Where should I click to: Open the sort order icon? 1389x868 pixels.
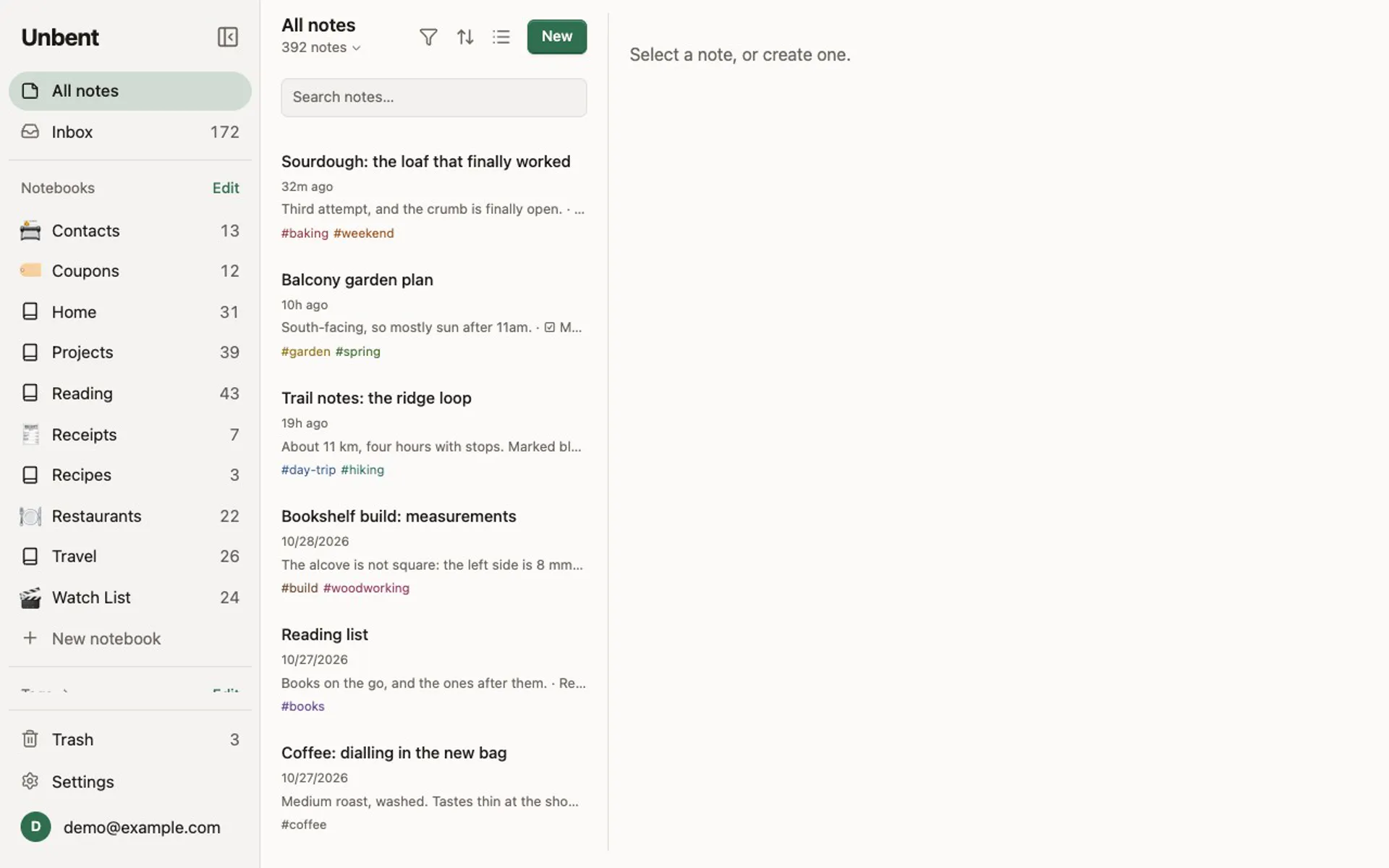click(x=465, y=37)
